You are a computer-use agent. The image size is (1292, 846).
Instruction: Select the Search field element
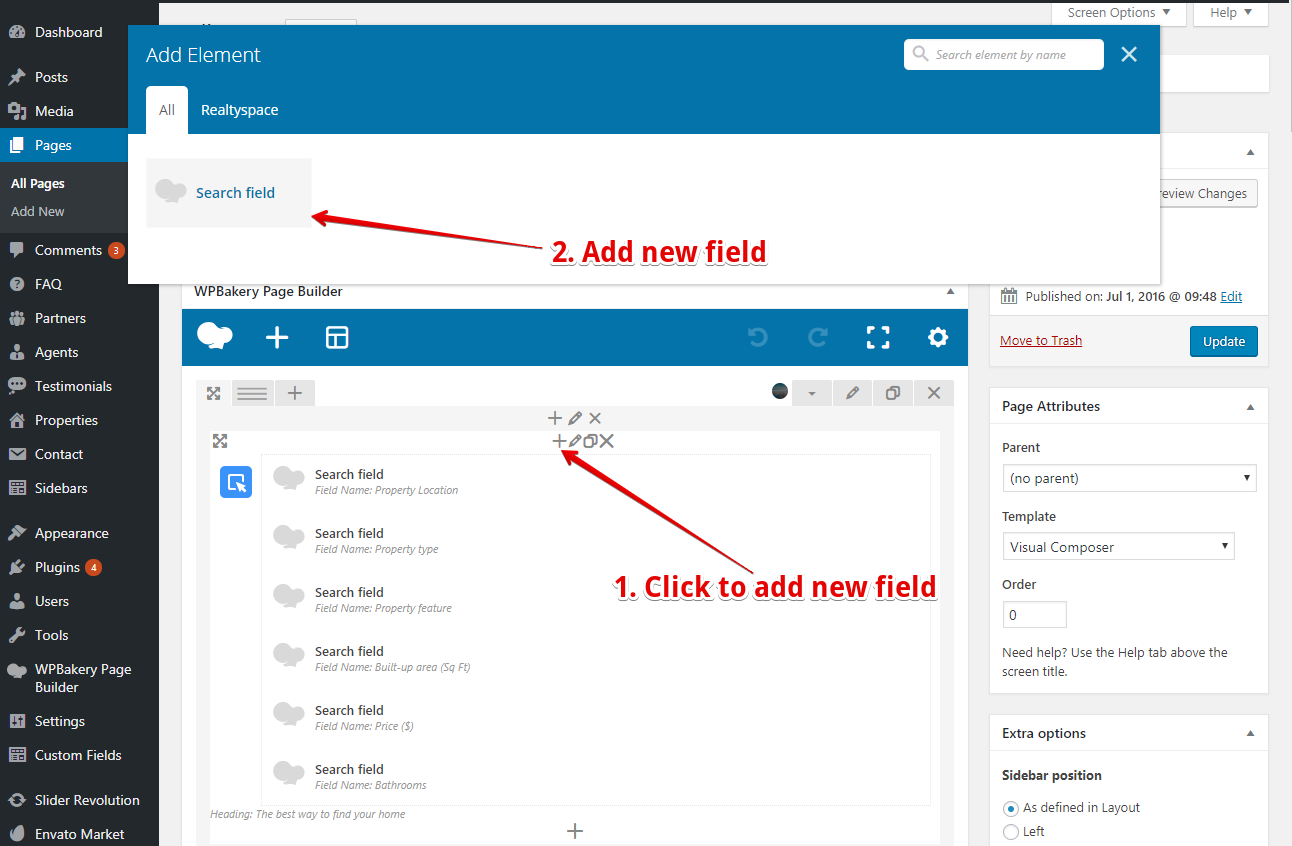tap(229, 193)
